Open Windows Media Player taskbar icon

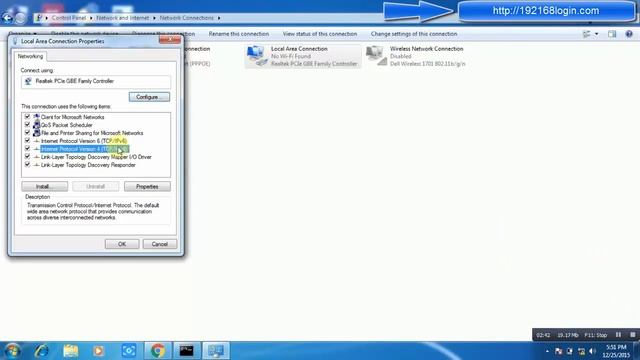[x=98, y=351]
